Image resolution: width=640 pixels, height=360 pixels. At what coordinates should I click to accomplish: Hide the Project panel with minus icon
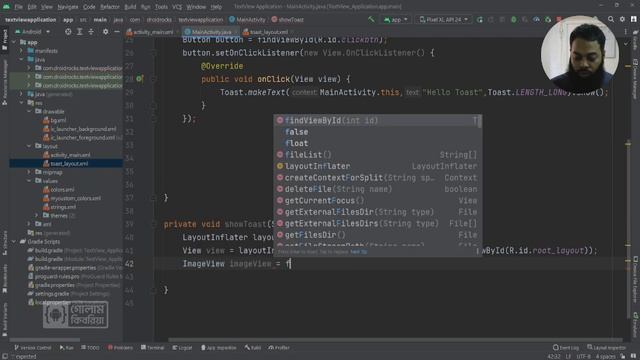click(117, 31)
